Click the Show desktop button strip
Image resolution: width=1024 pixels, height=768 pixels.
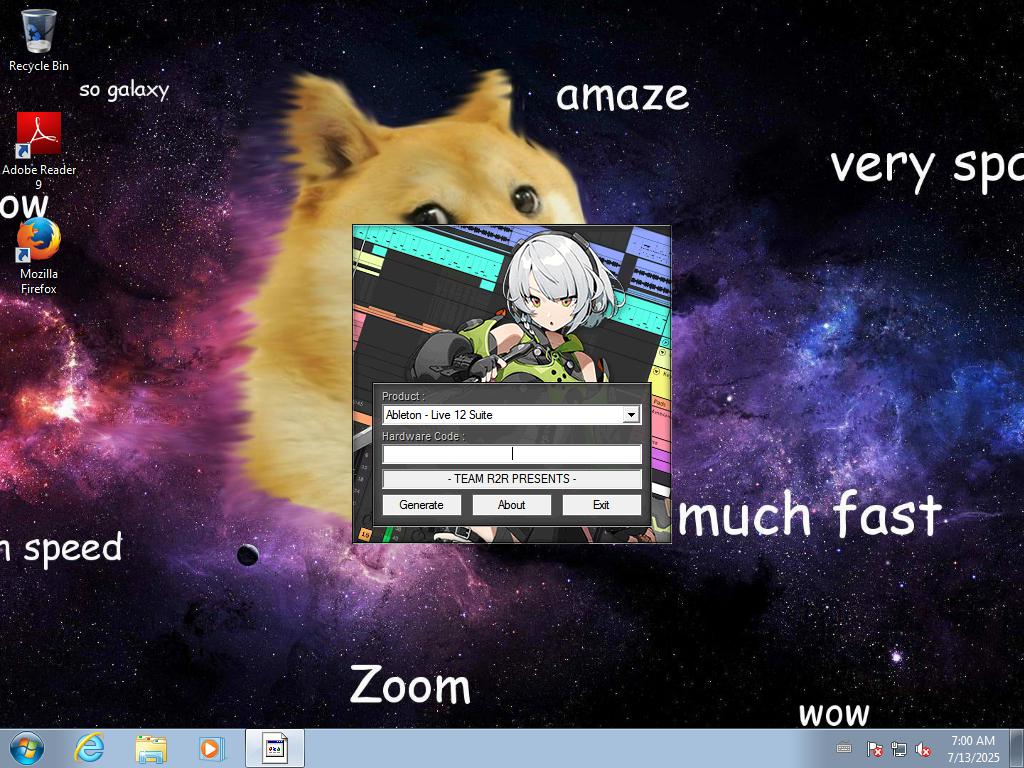[1017, 748]
